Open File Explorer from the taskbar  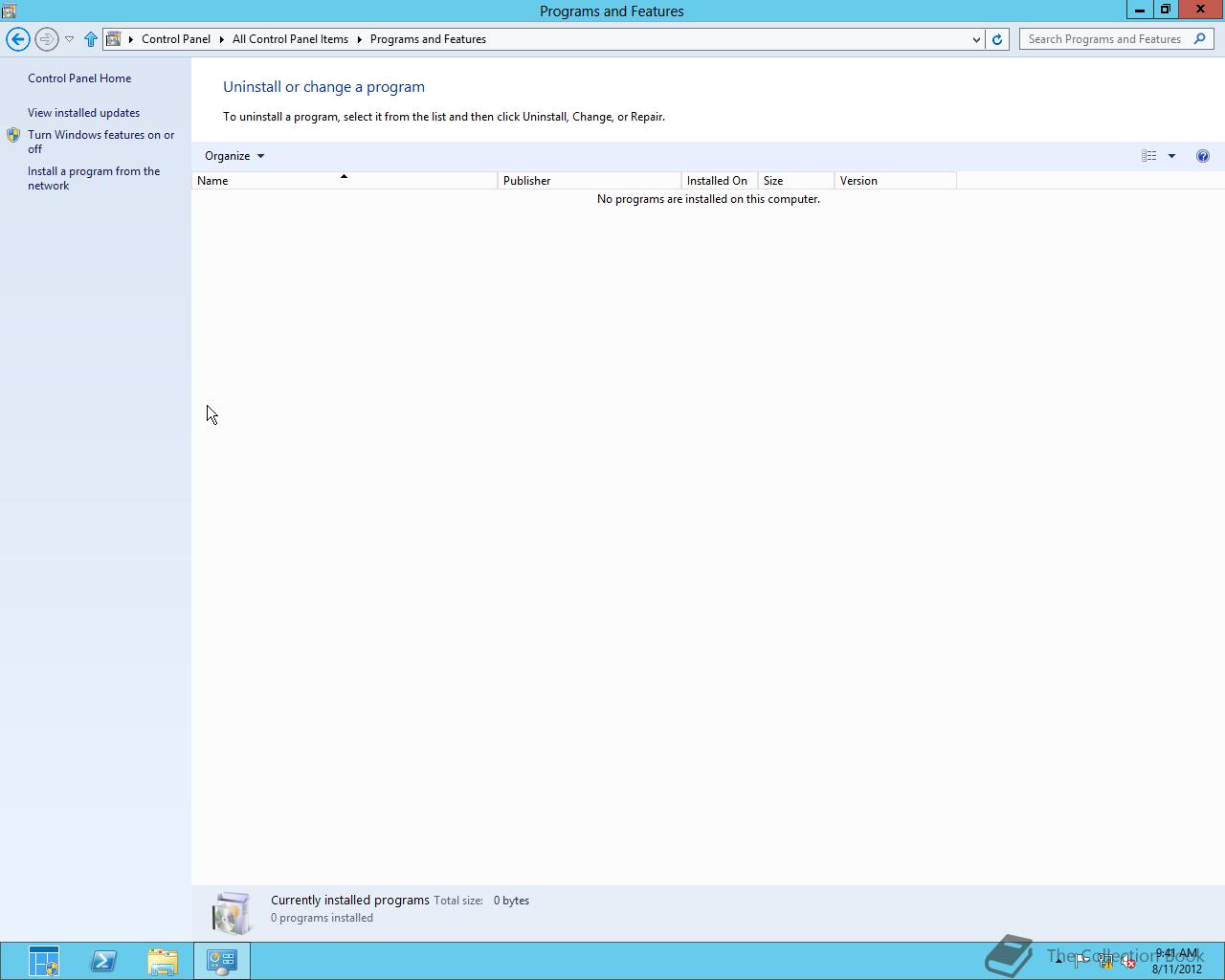coord(163,961)
